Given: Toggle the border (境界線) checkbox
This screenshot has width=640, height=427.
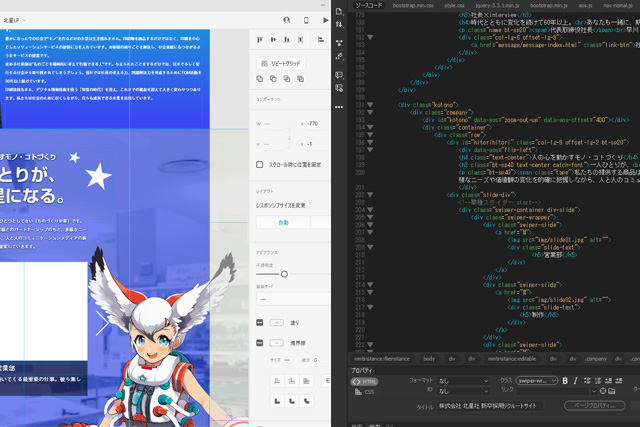Looking at the screenshot, I should [x=260, y=343].
